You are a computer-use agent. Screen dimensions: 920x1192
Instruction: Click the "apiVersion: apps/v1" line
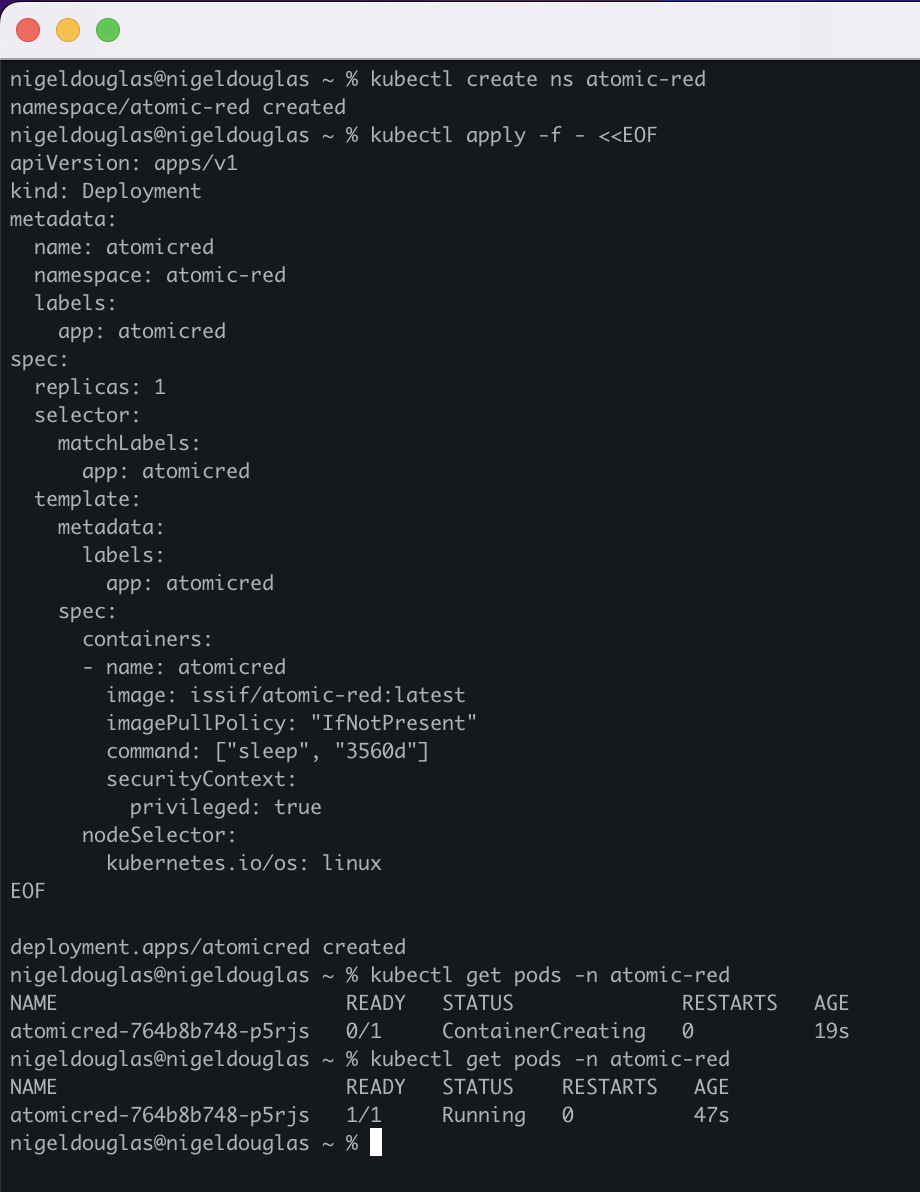(x=124, y=163)
